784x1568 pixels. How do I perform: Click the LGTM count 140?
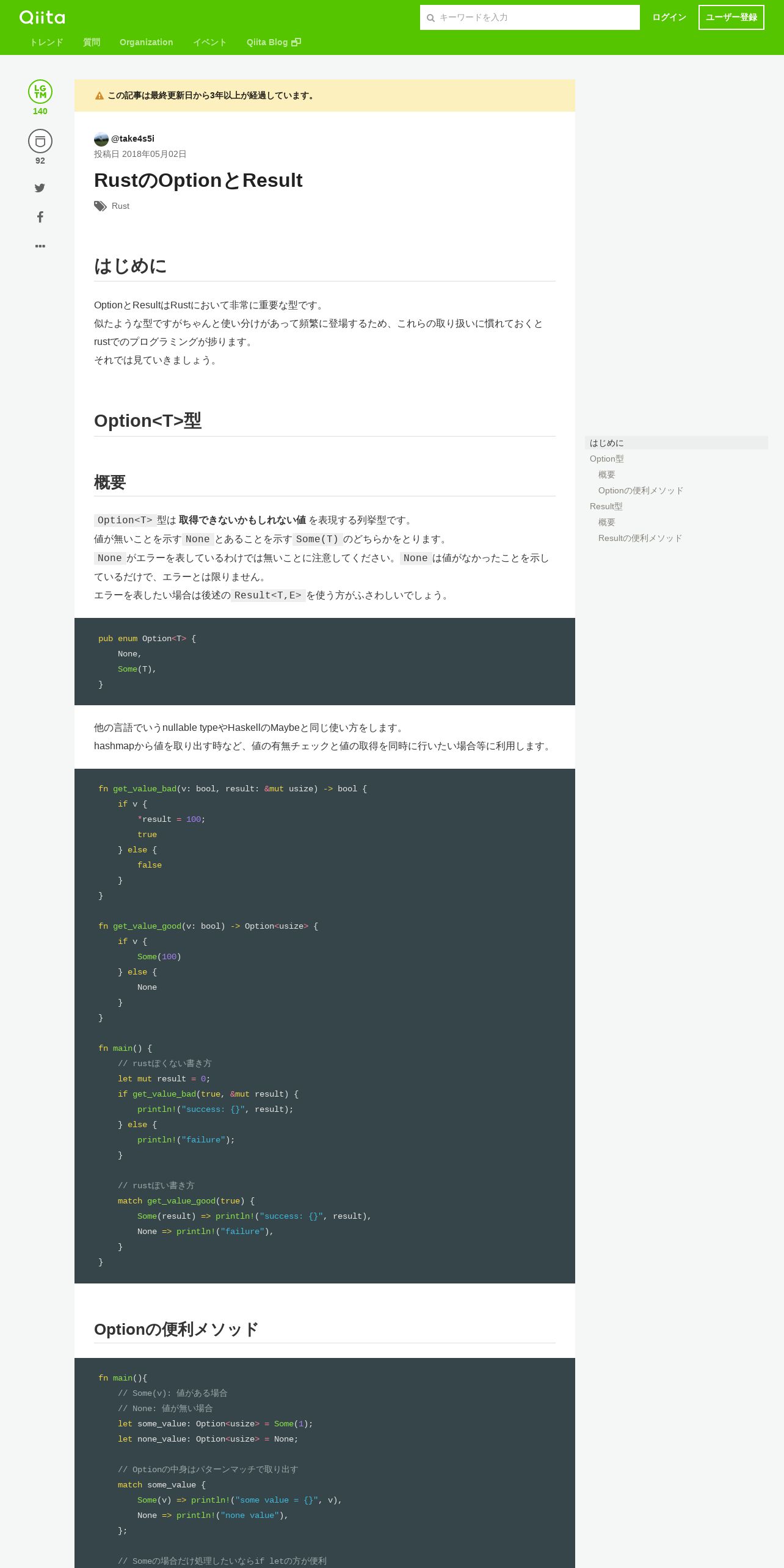click(40, 111)
